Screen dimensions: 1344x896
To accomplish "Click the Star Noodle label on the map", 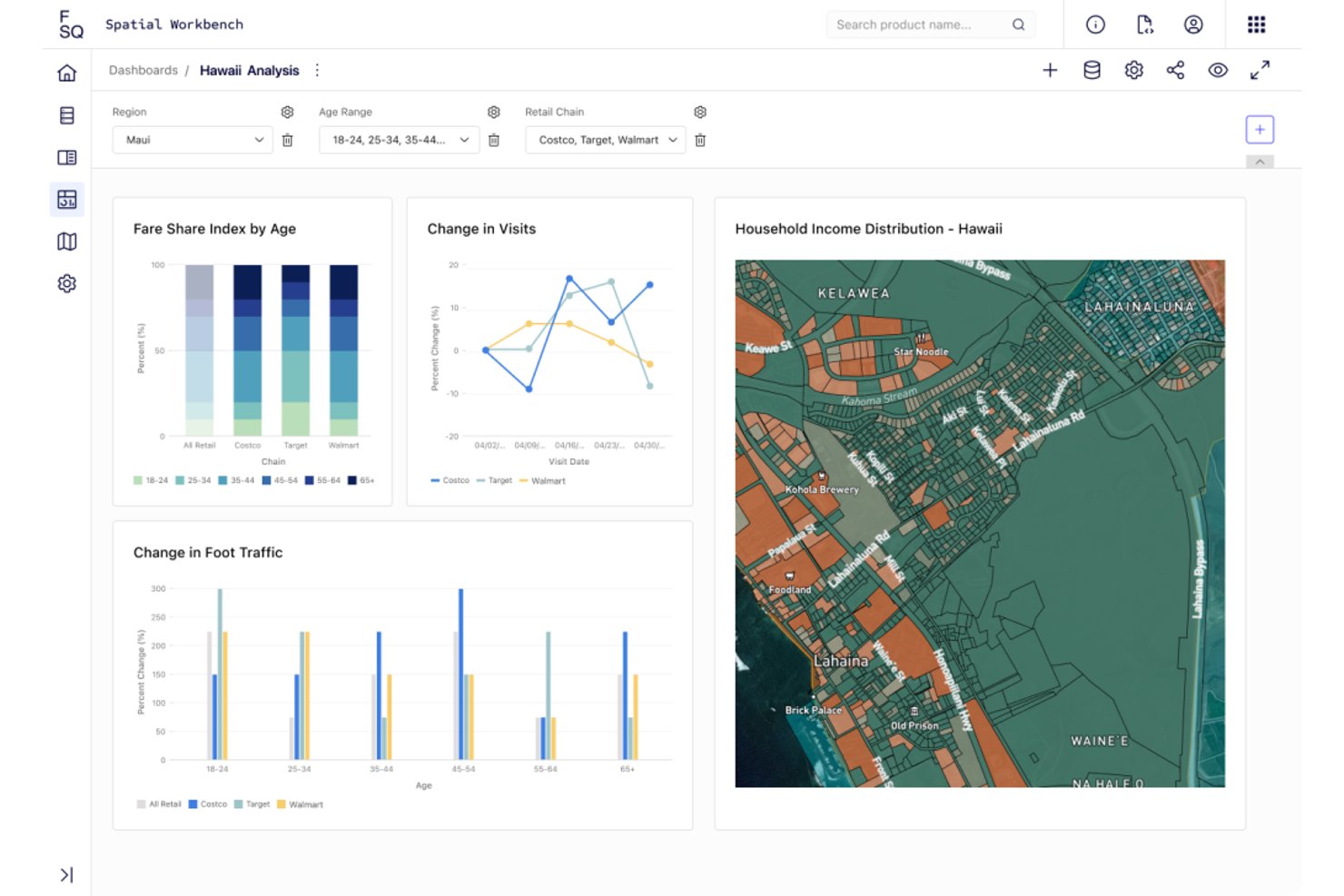I will (x=921, y=351).
